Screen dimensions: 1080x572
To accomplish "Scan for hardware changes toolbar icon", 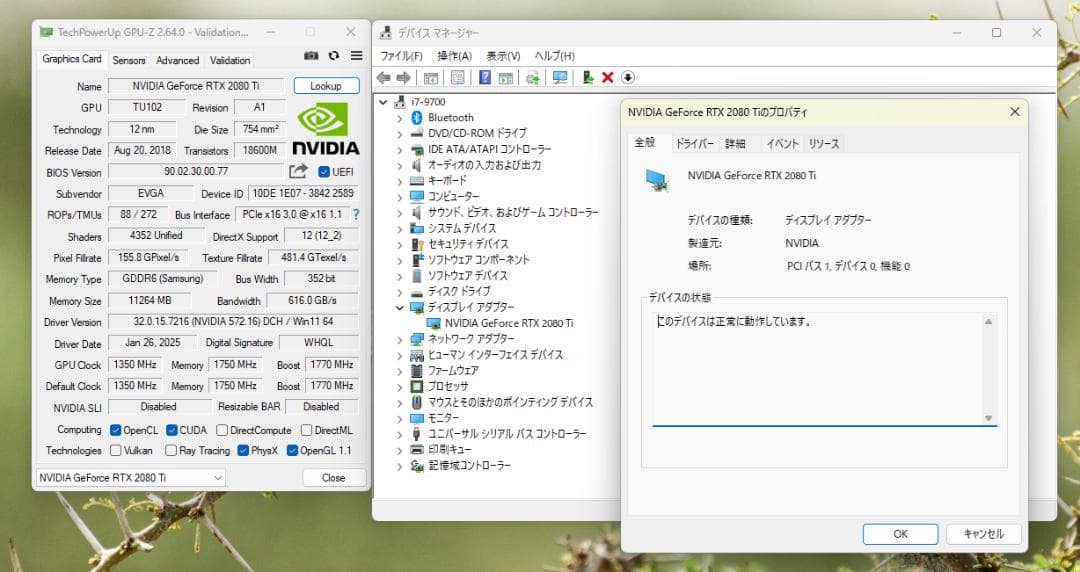I will 560,78.
